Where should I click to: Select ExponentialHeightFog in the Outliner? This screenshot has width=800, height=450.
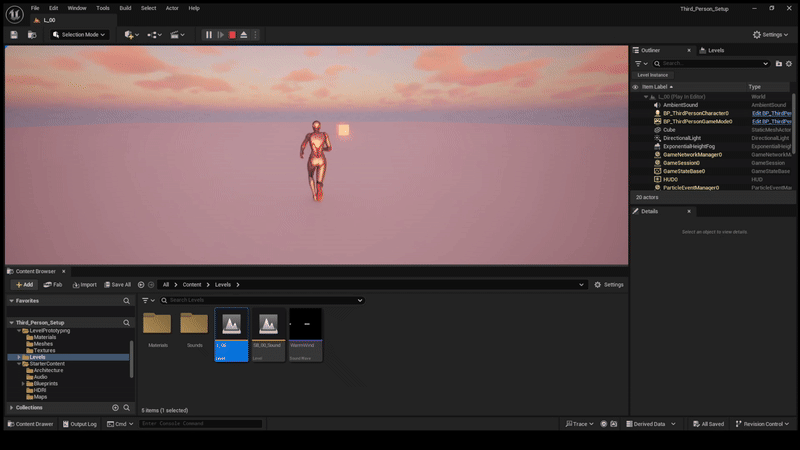(689, 146)
